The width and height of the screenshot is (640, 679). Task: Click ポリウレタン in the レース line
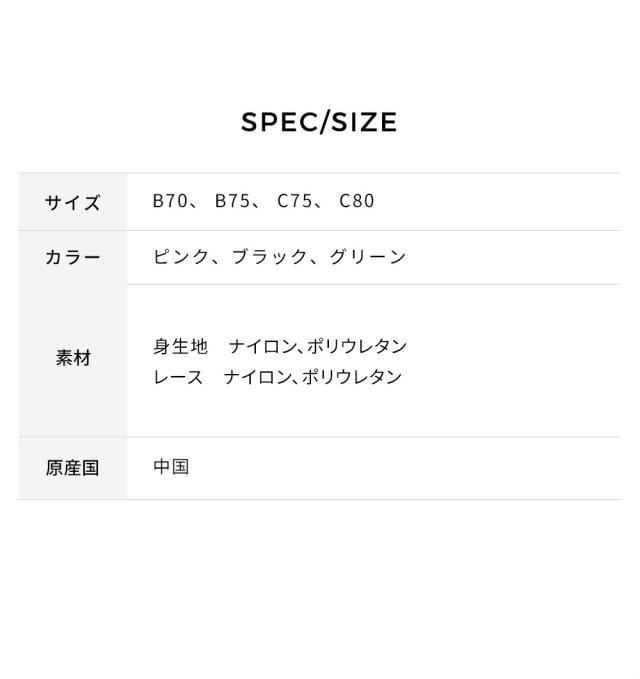(x=352, y=377)
